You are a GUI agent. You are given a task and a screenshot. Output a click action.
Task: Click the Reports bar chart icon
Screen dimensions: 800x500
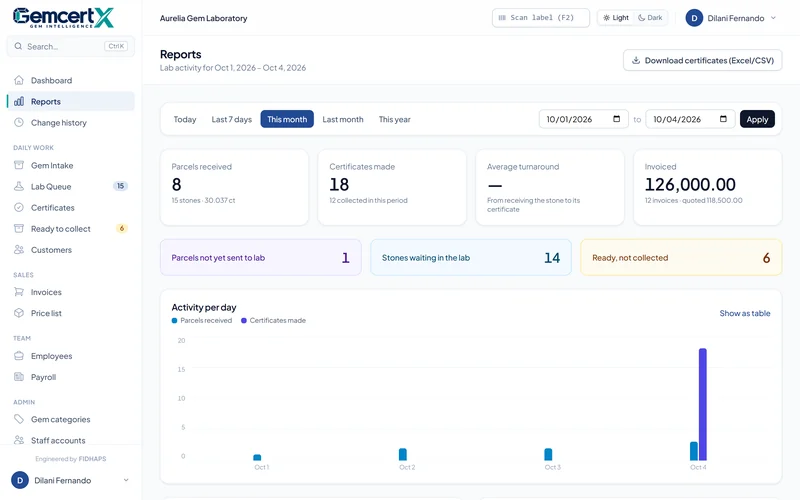click(x=19, y=102)
